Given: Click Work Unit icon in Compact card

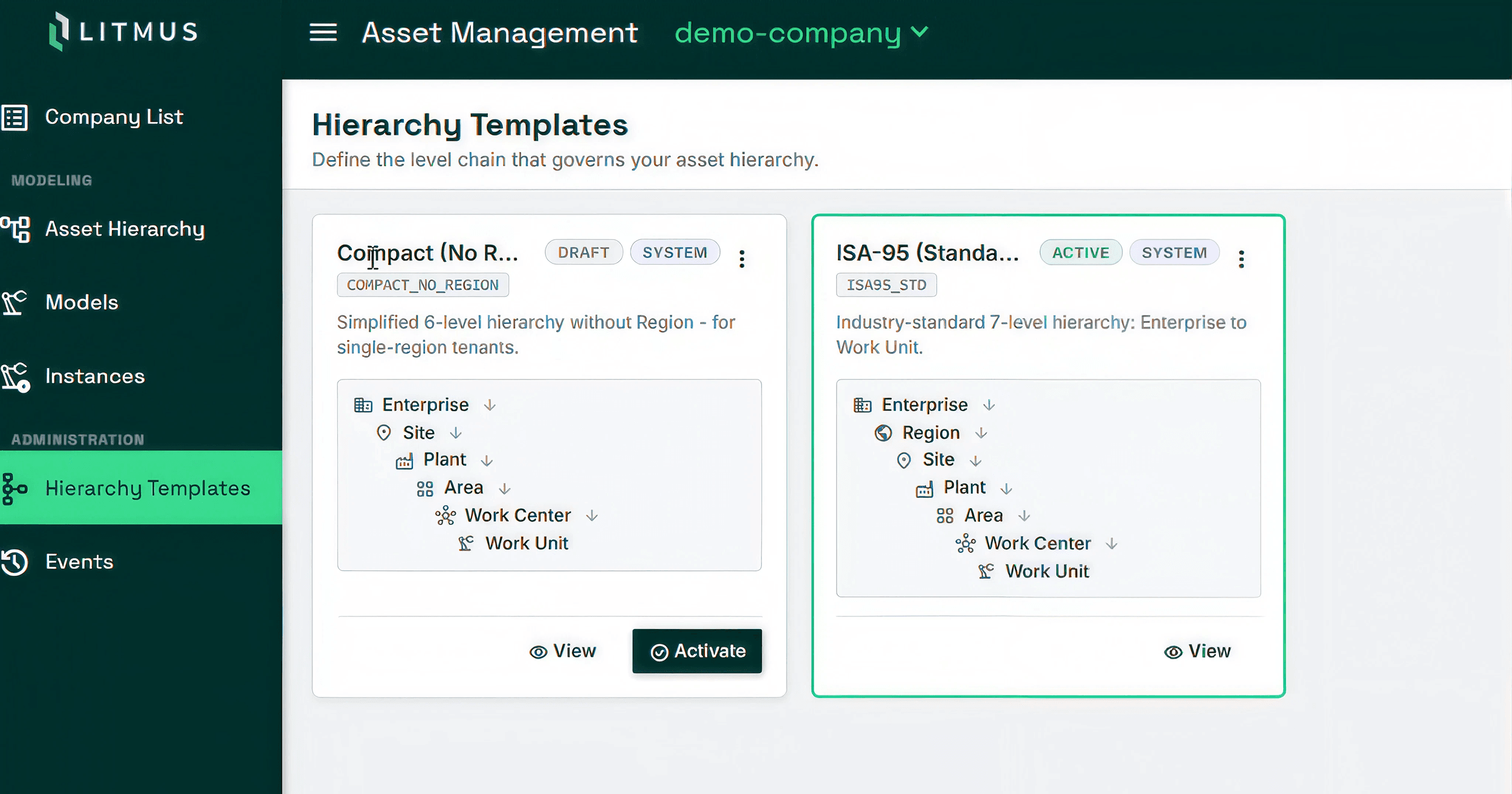Looking at the screenshot, I should coord(466,544).
